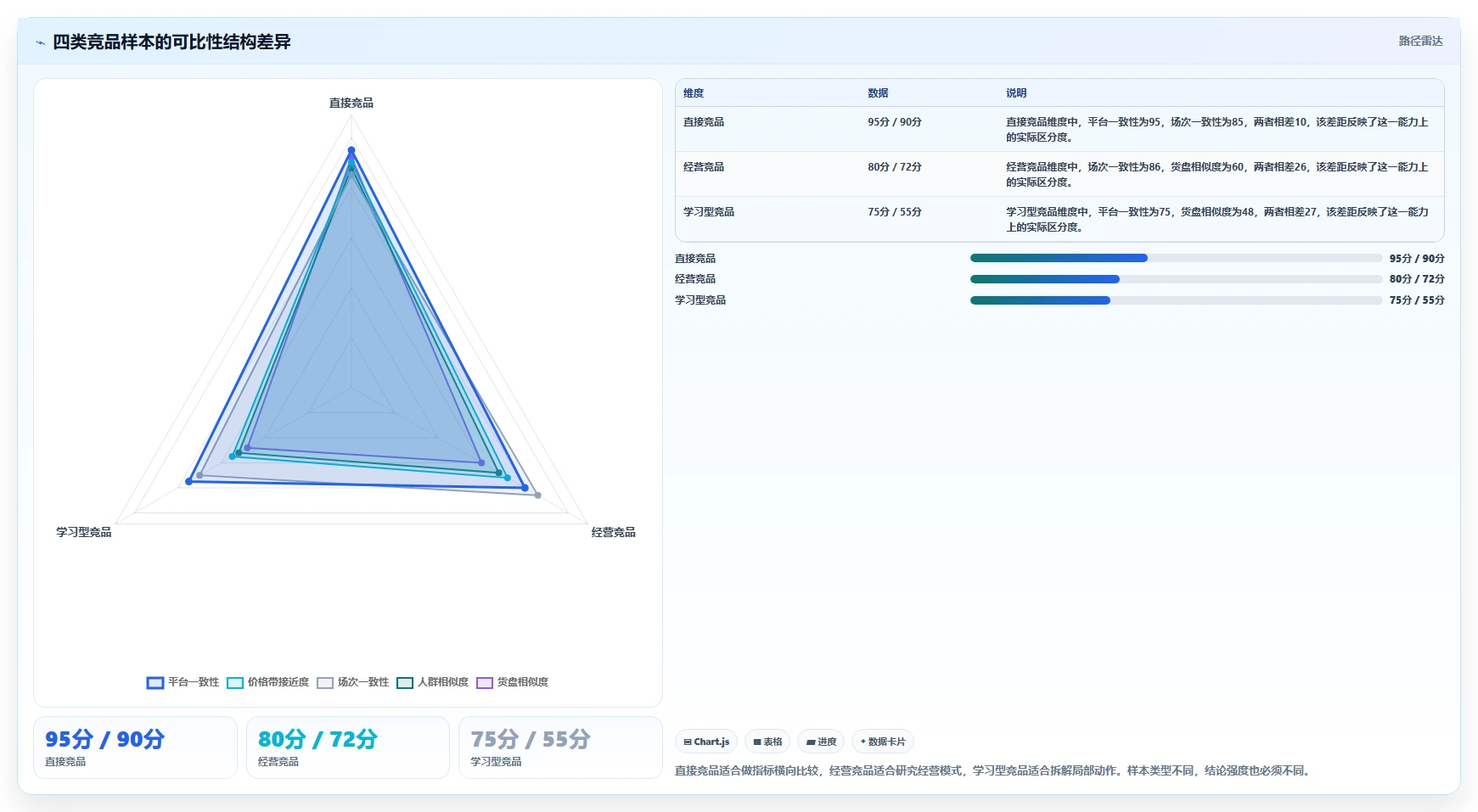This screenshot has width=1478, height=812.
Task: Click the 学习型竞品 radar axis label
Action: pos(84,532)
